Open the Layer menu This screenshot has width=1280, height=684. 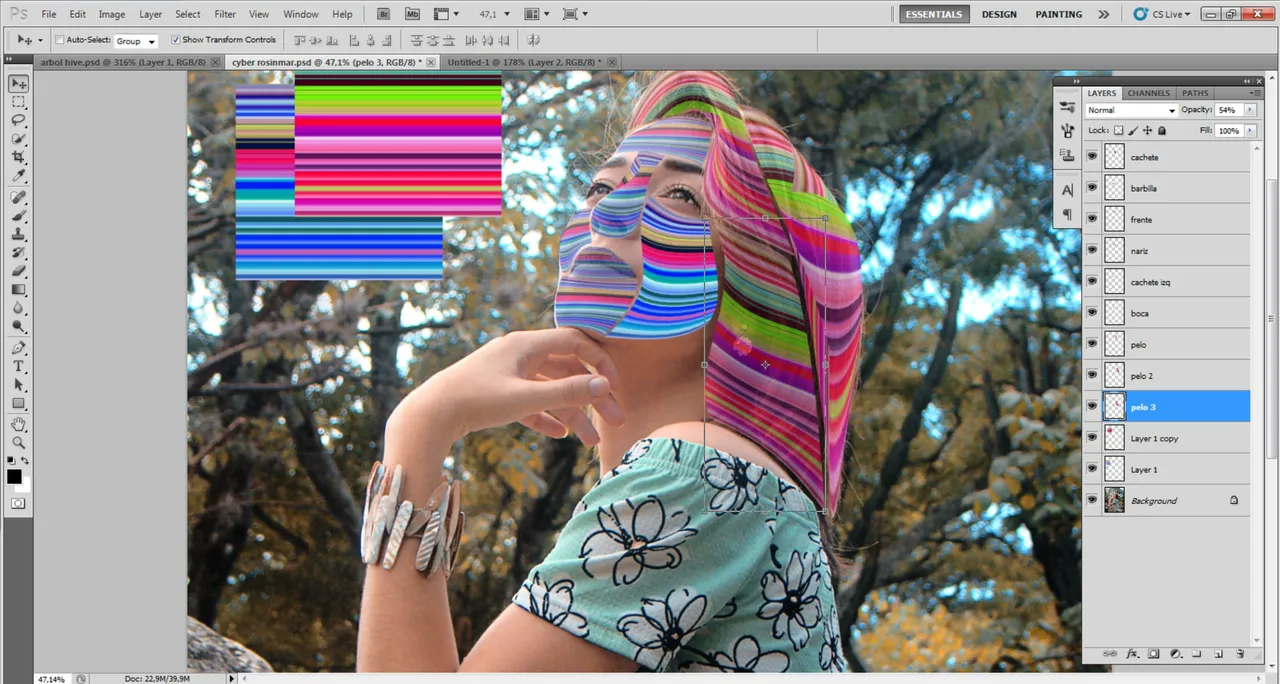pyautogui.click(x=150, y=14)
